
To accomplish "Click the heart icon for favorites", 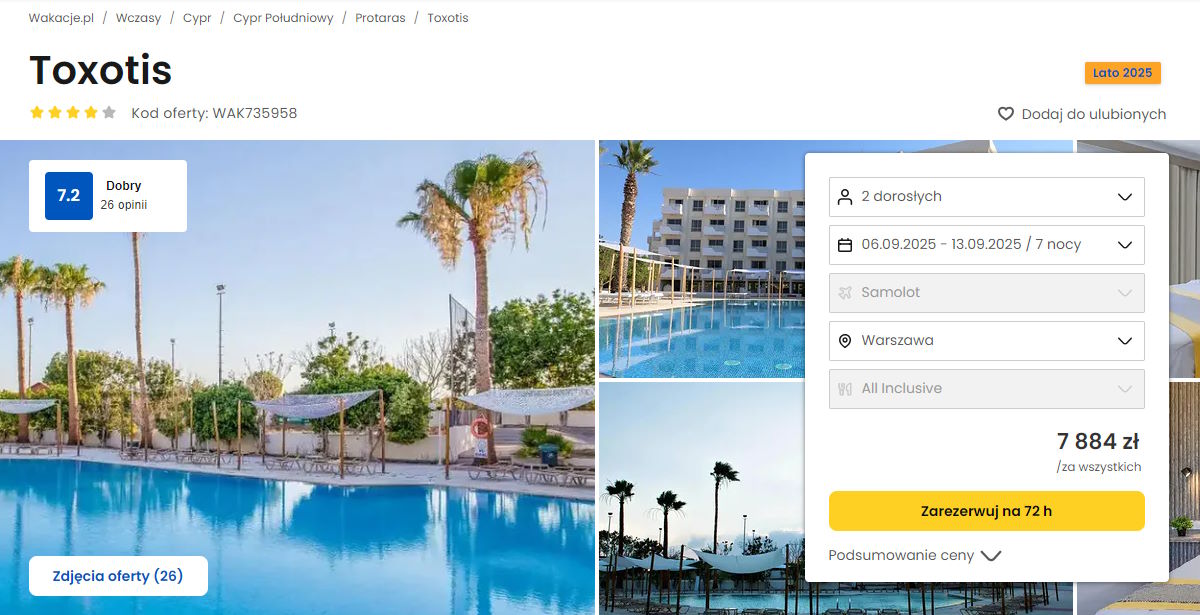I will click(x=1006, y=114).
